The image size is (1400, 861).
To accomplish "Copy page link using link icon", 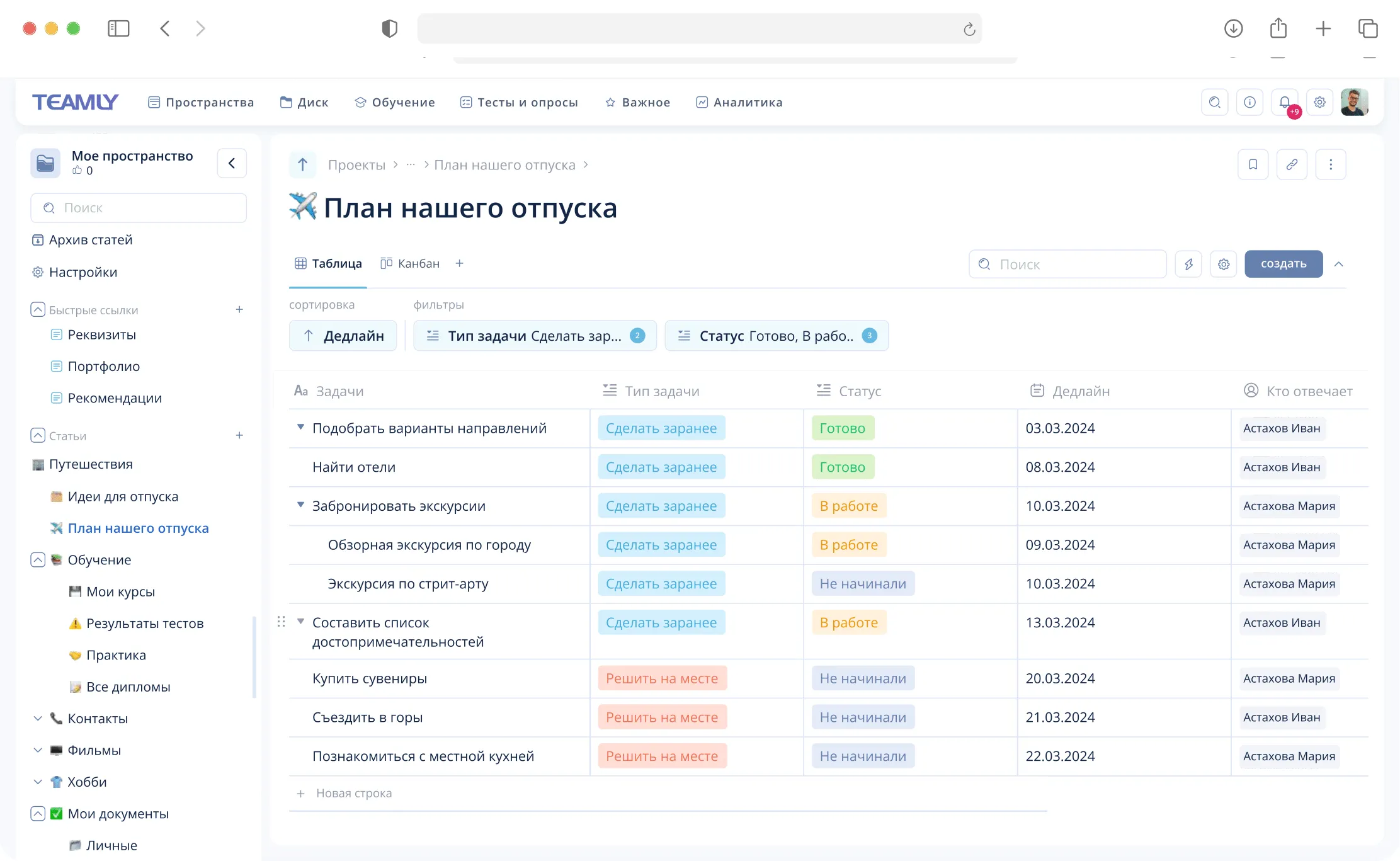I will pos(1292,164).
